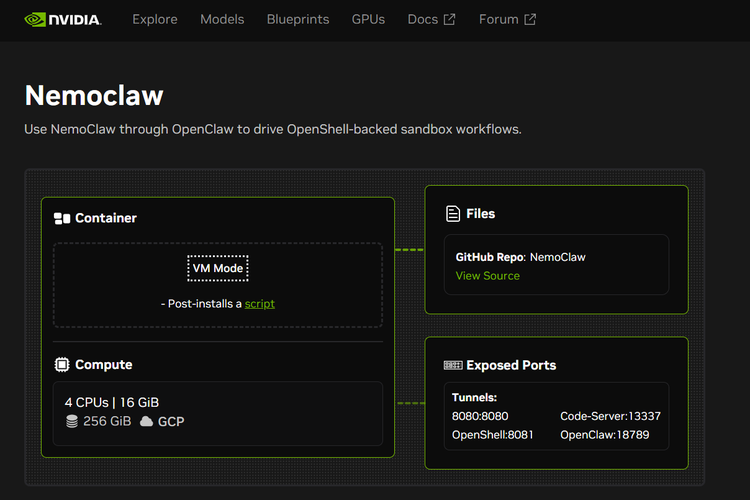This screenshot has height=500, width=750.
Task: Click the Compute chip icon
Action: [62, 365]
